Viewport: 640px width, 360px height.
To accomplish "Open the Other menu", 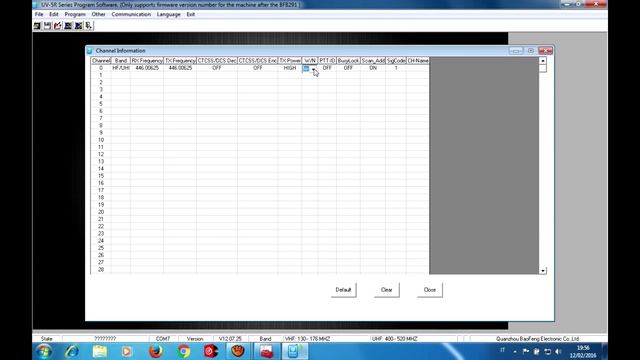I will [98, 14].
